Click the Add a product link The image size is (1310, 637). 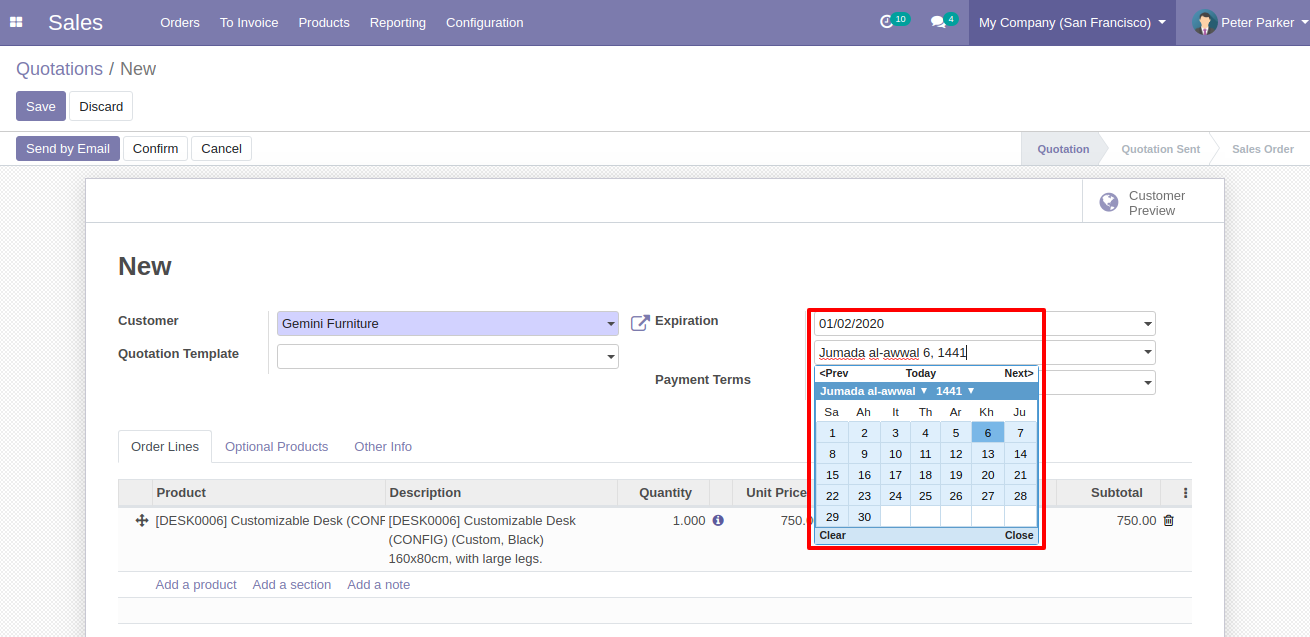point(196,585)
